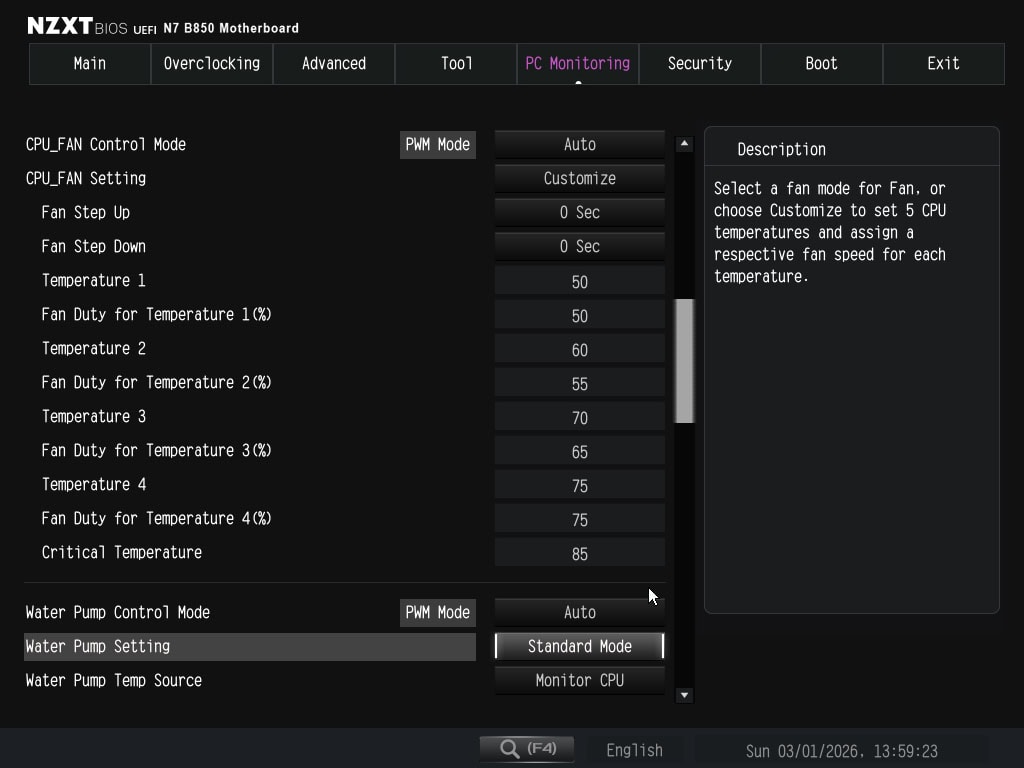The image size is (1024, 768).
Task: Click the scroll up arrow
Action: coord(684,144)
